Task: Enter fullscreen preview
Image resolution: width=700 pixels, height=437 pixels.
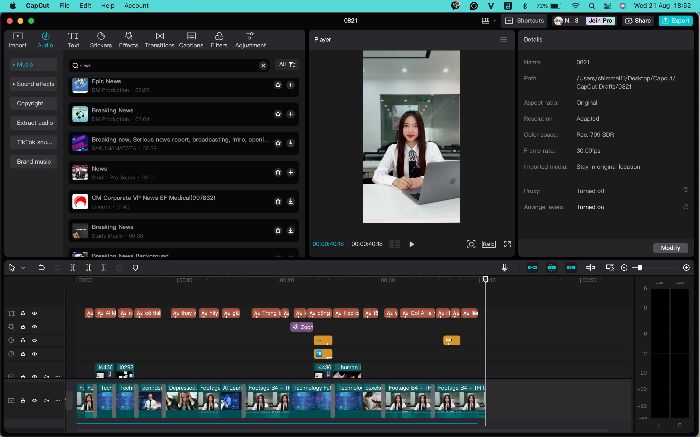Action: [508, 244]
